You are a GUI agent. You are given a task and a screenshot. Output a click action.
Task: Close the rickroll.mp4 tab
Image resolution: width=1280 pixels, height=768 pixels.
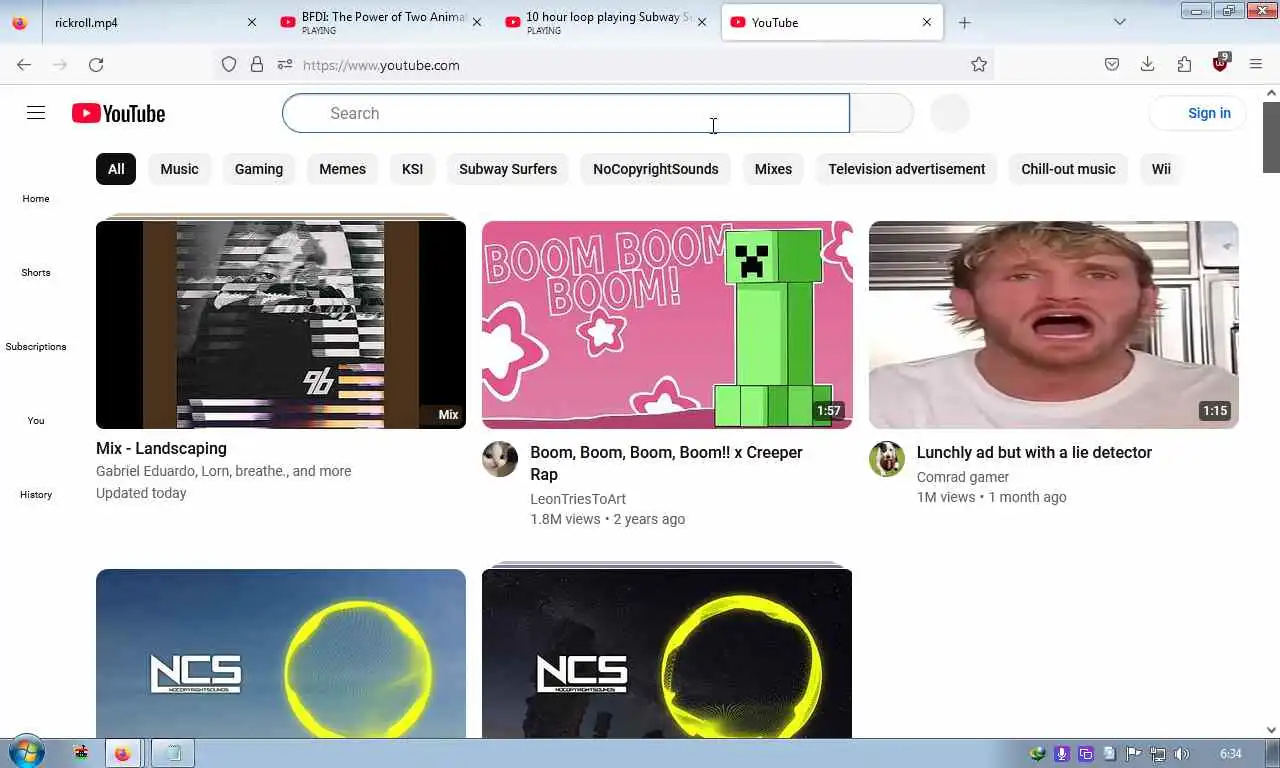252,22
